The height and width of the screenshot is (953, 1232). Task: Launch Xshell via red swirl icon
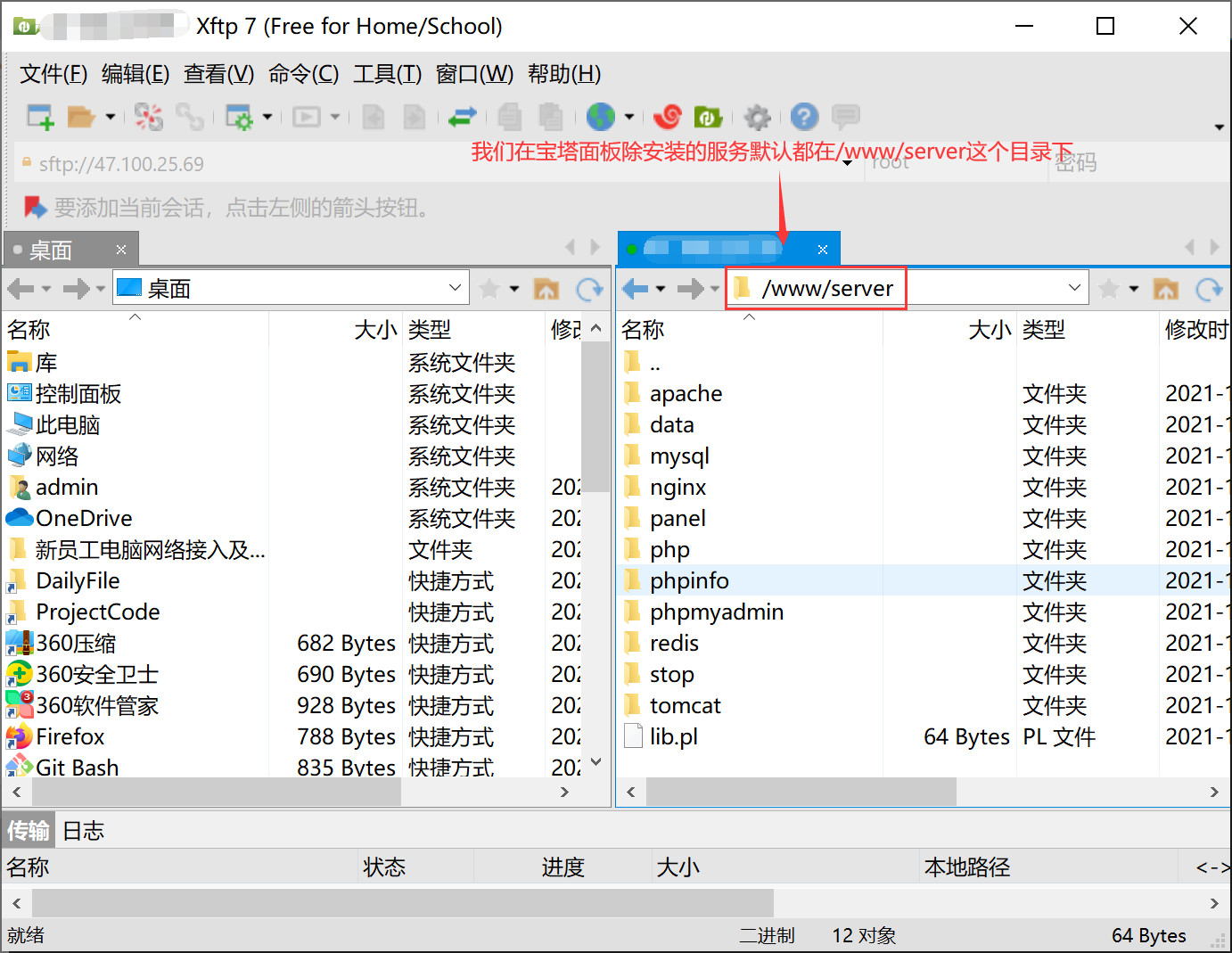point(668,117)
